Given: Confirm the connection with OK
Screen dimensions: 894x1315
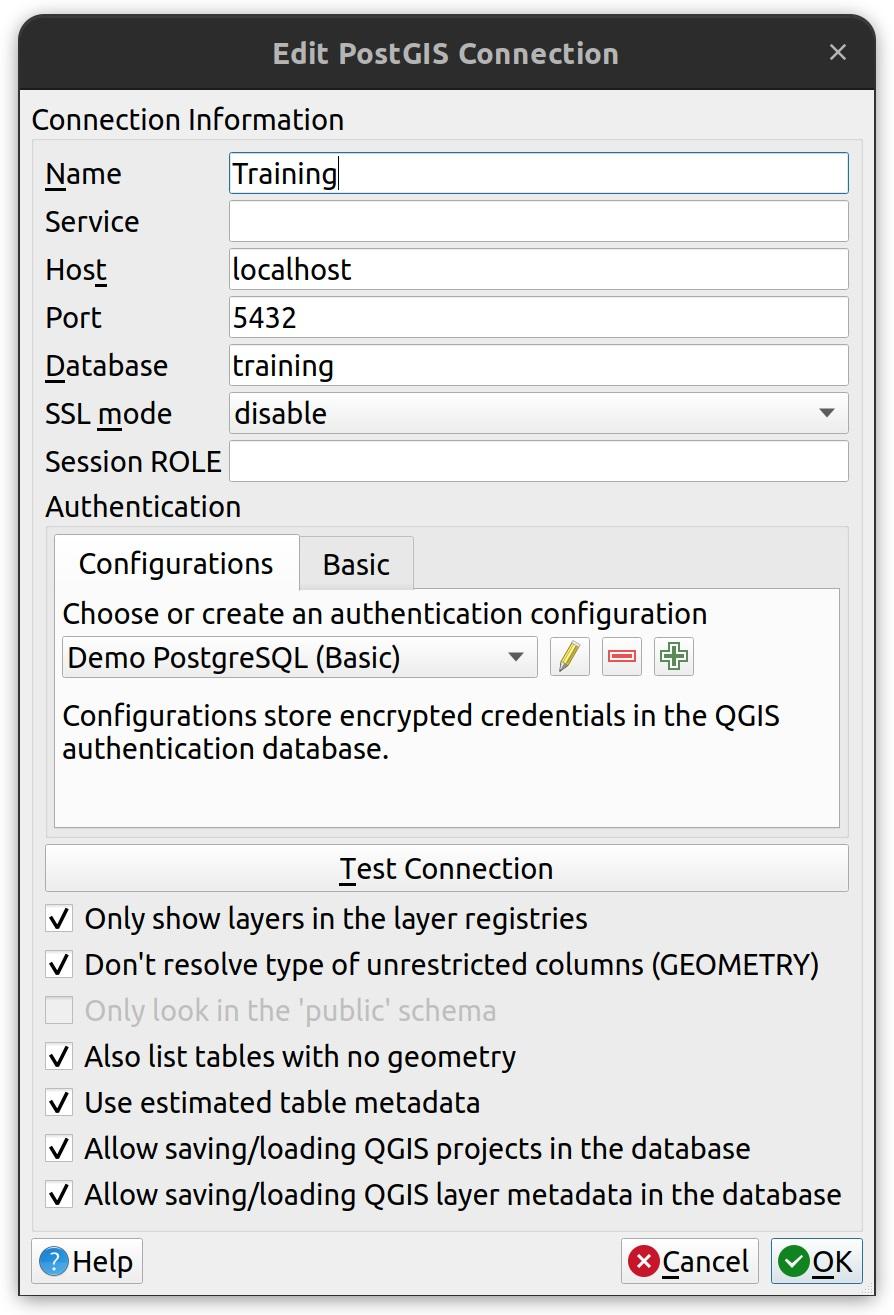Looking at the screenshot, I should 816,1261.
